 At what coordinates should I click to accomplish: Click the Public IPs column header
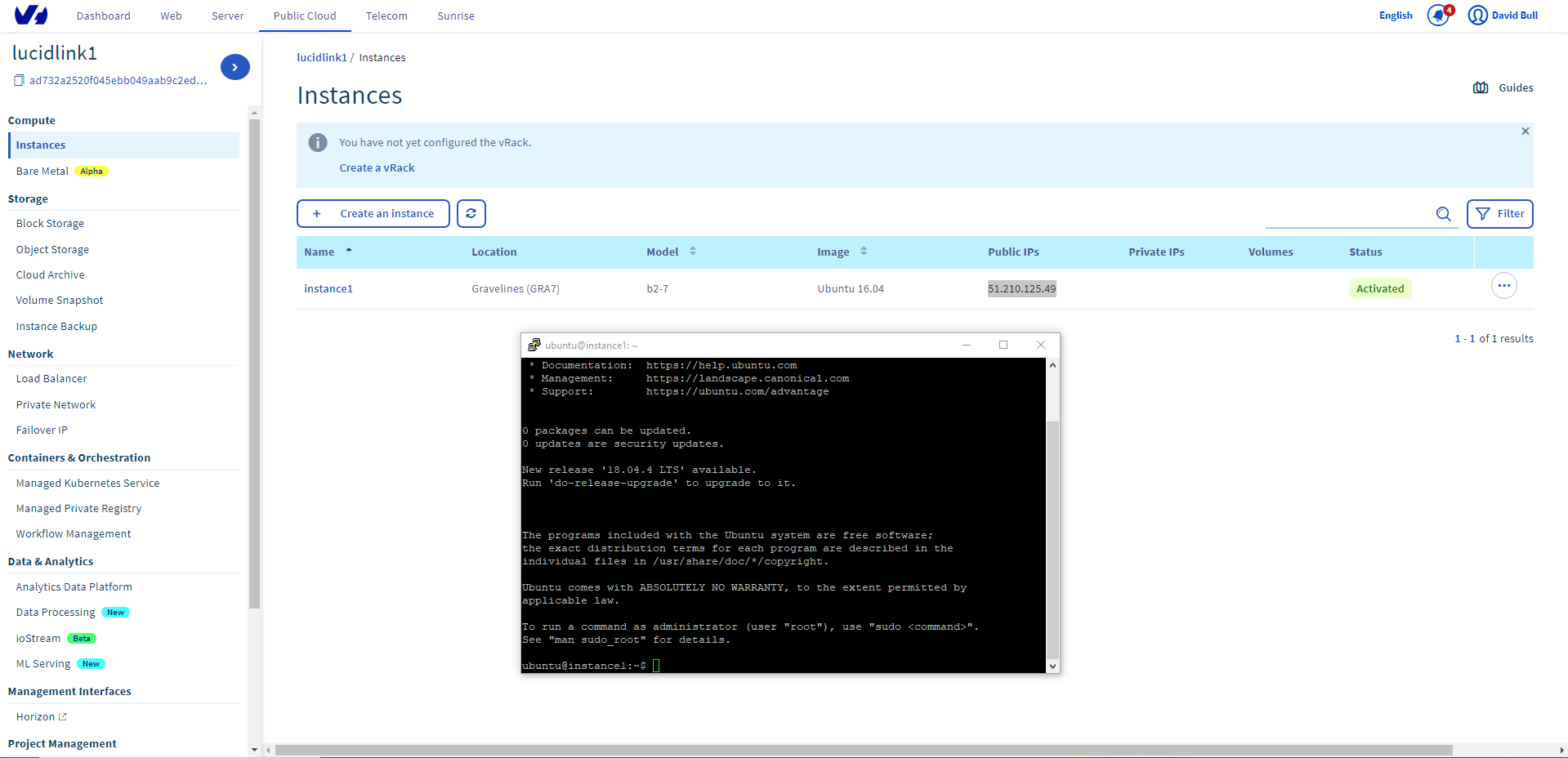point(1013,252)
